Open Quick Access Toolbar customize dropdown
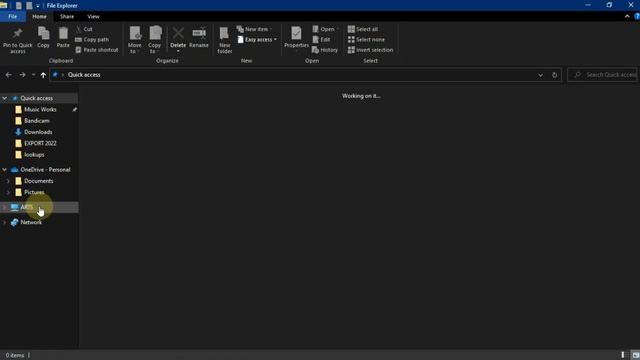 point(38,6)
